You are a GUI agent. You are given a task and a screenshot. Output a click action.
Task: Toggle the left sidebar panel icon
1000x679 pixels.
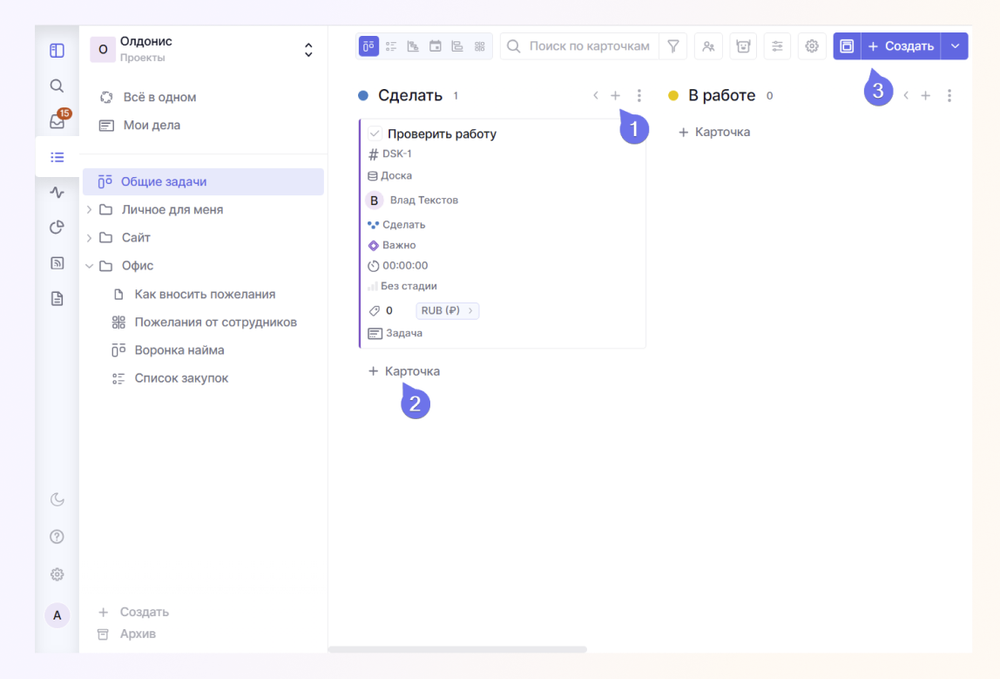[x=57, y=50]
